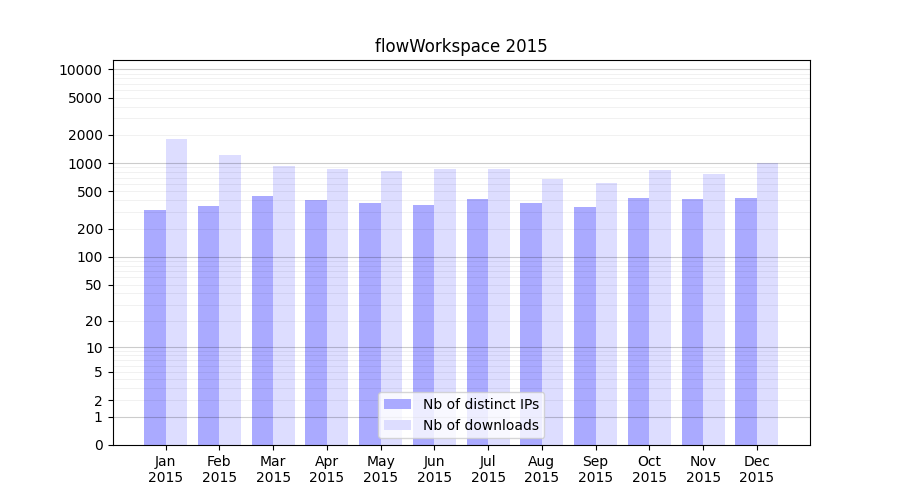Click the 10000 y-axis tick label
Image resolution: width=900 pixels, height=500 pixels.
coord(80,70)
